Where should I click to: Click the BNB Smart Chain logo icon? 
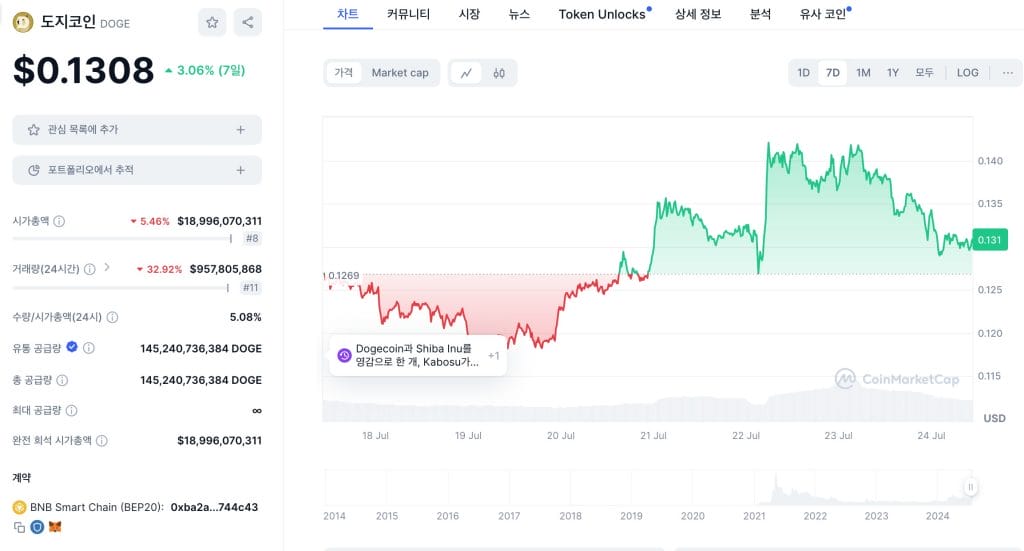click(20, 507)
